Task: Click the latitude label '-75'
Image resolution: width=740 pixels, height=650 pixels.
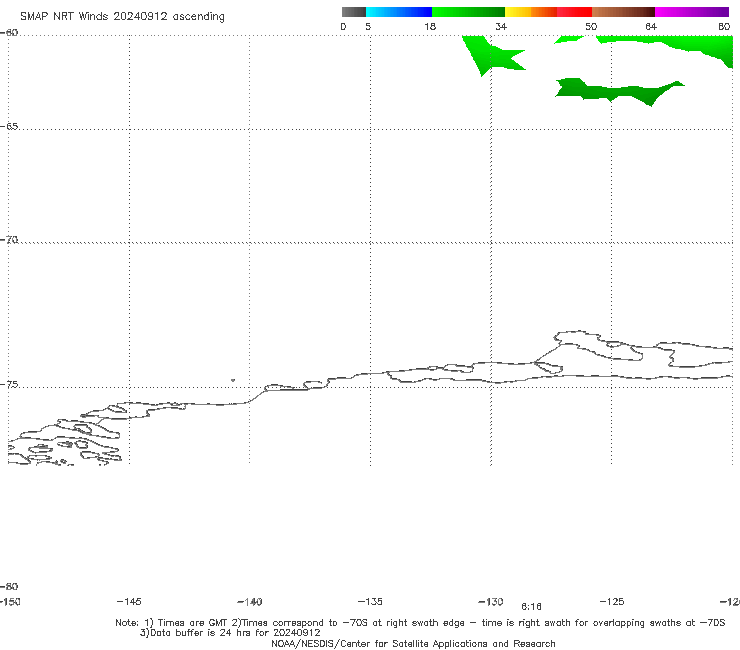Action: click(9, 385)
